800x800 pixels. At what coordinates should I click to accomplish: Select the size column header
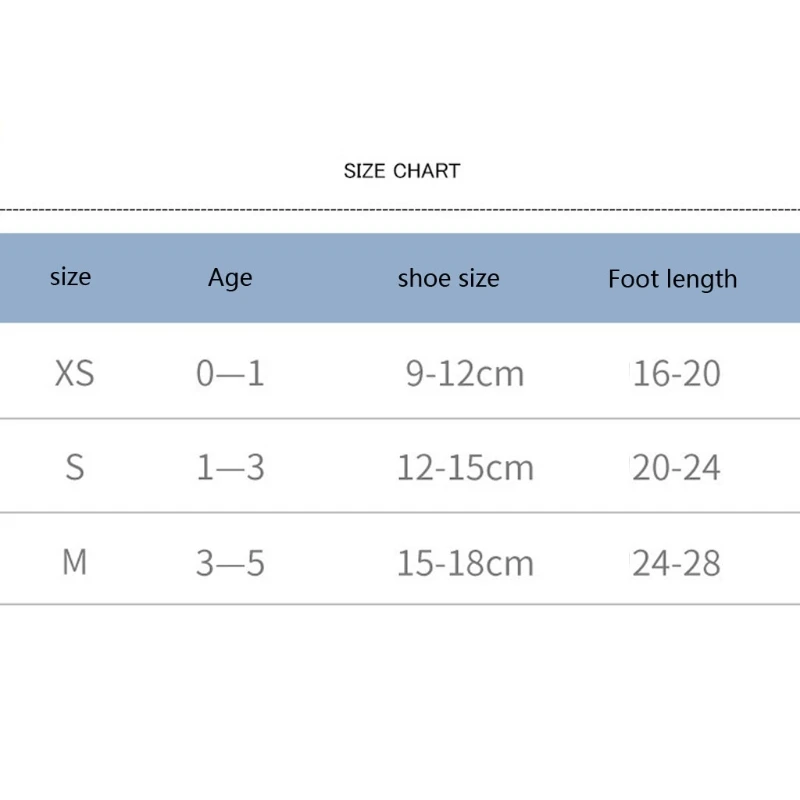click(x=70, y=277)
